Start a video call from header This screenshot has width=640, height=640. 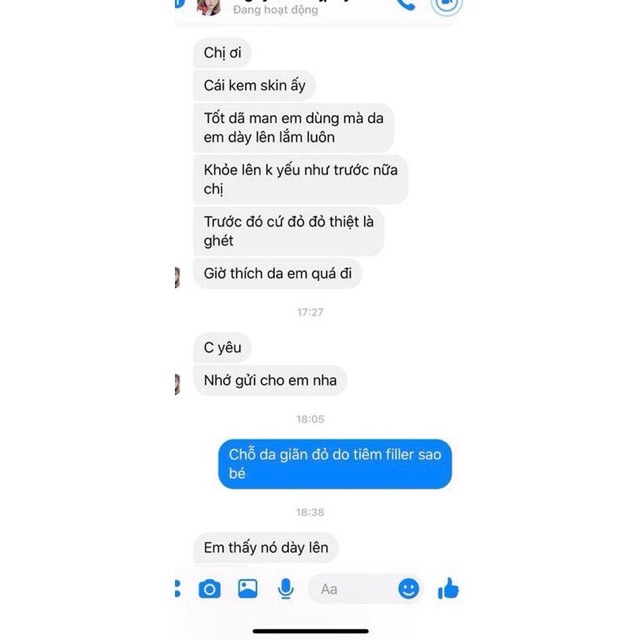pyautogui.click(x=447, y=5)
